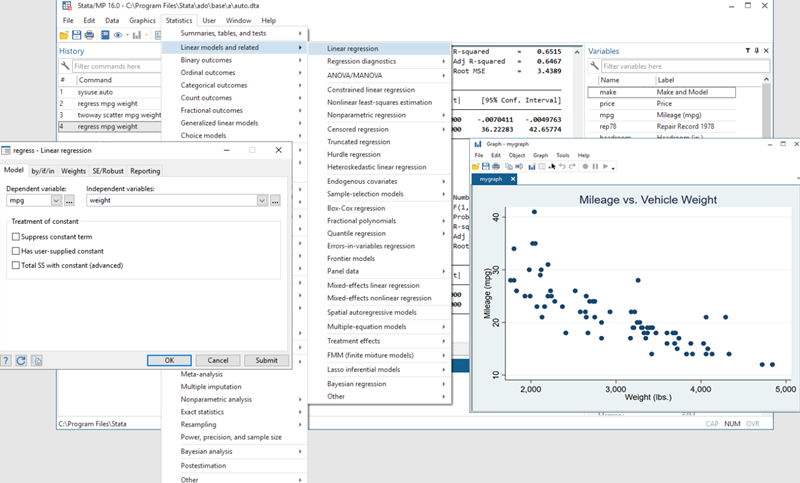This screenshot has width=800, height=483.
Task: Switch to by/if/in tab in regress dialog
Action: click(x=43, y=171)
